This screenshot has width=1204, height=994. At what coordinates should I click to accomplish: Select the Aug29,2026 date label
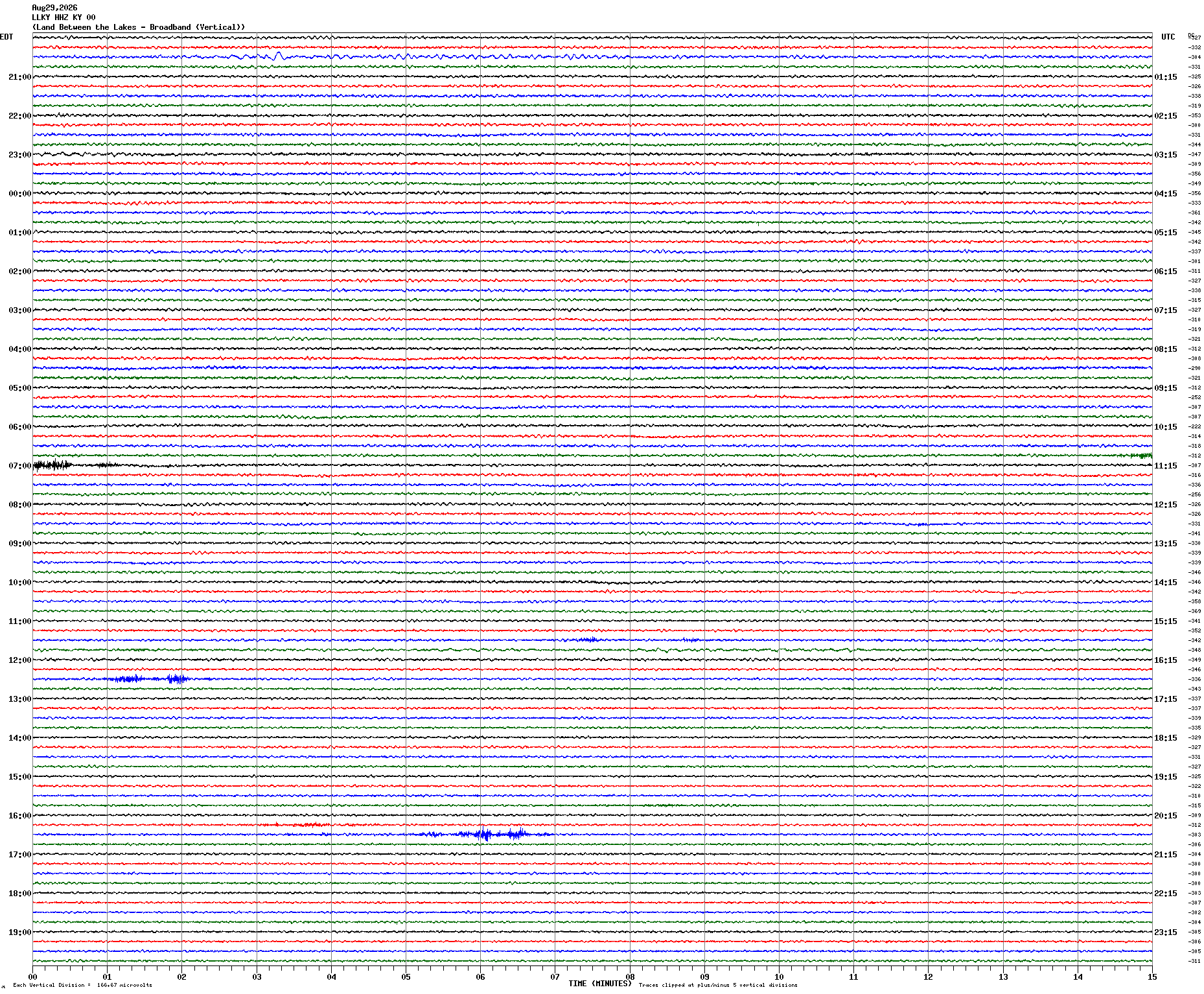pos(54,8)
